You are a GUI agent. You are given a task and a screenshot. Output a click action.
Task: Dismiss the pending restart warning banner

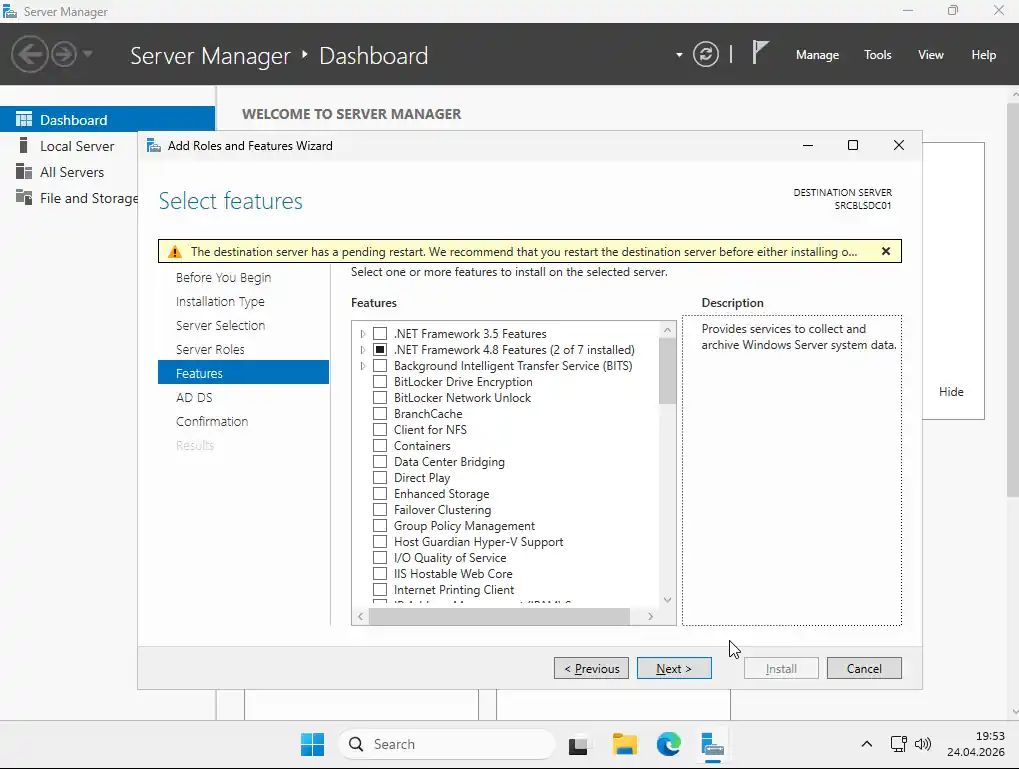[x=886, y=252]
